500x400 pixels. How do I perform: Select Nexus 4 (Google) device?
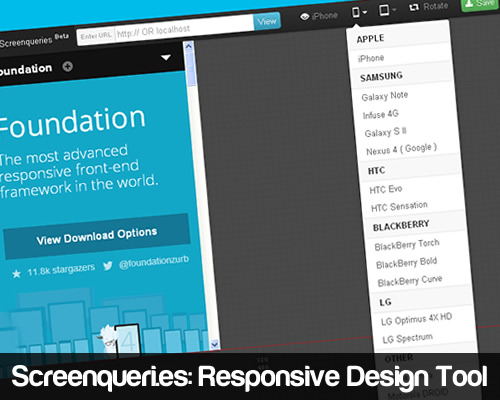[x=401, y=149]
